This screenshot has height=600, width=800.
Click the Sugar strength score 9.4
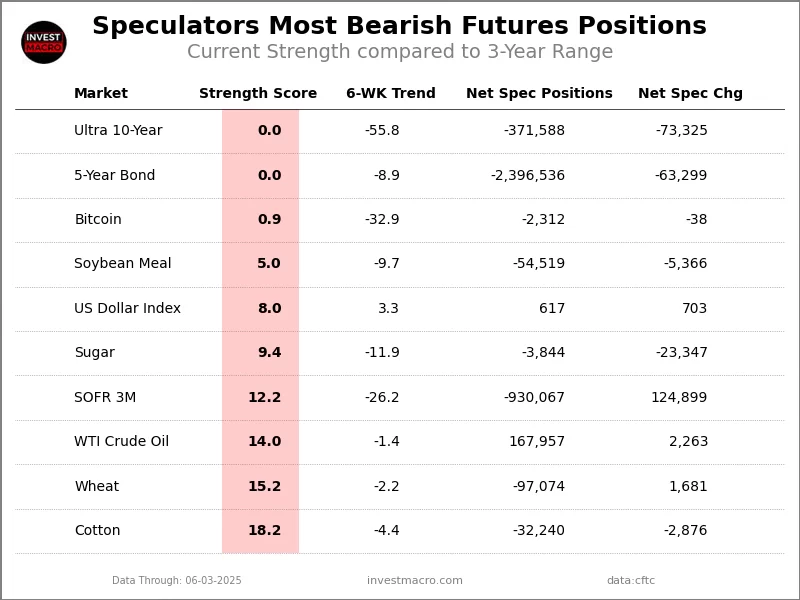click(269, 353)
